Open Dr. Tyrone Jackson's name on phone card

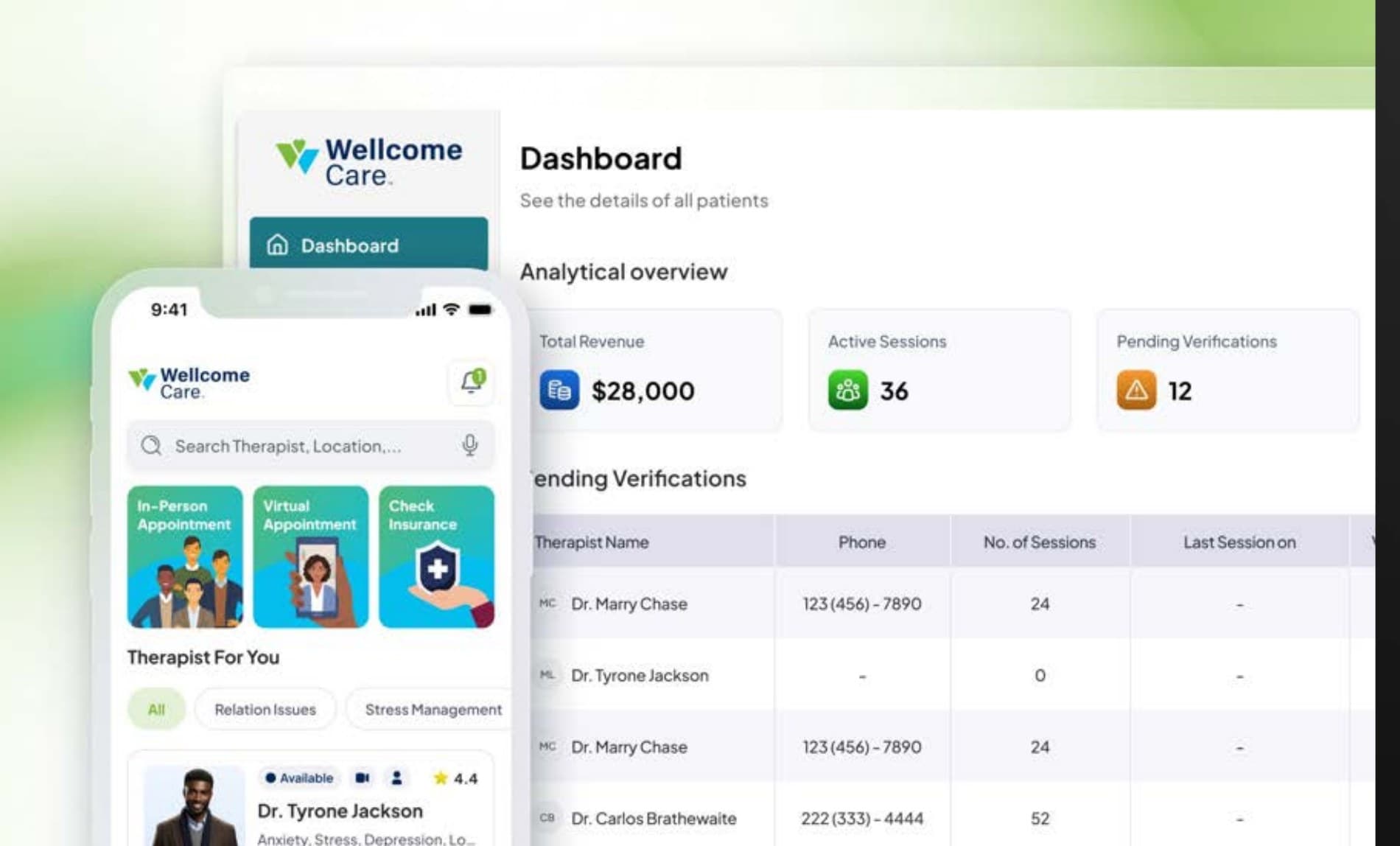(x=340, y=811)
